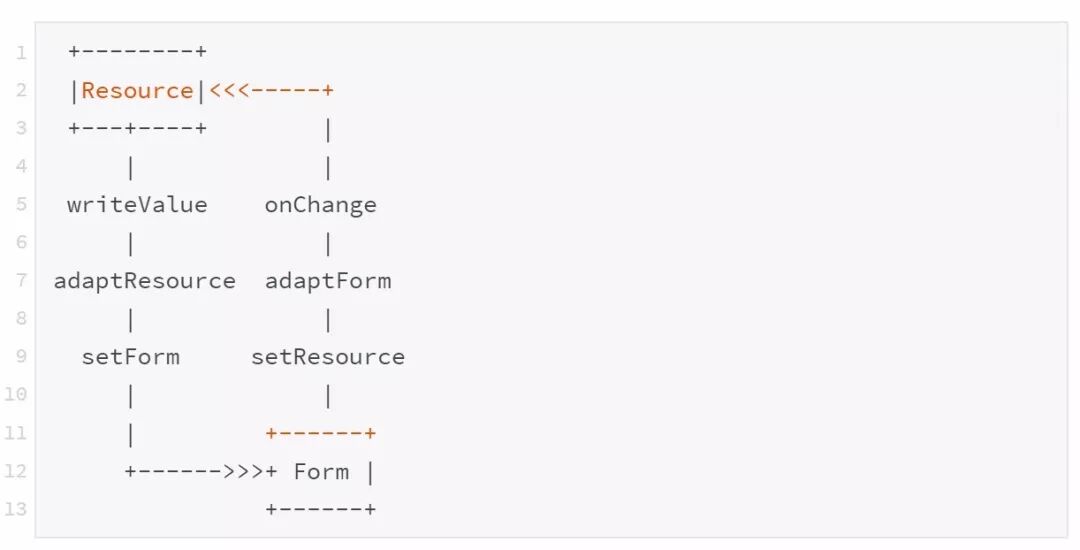Click the writeValue label
Screen dimensions: 1080x550
click(x=137, y=205)
